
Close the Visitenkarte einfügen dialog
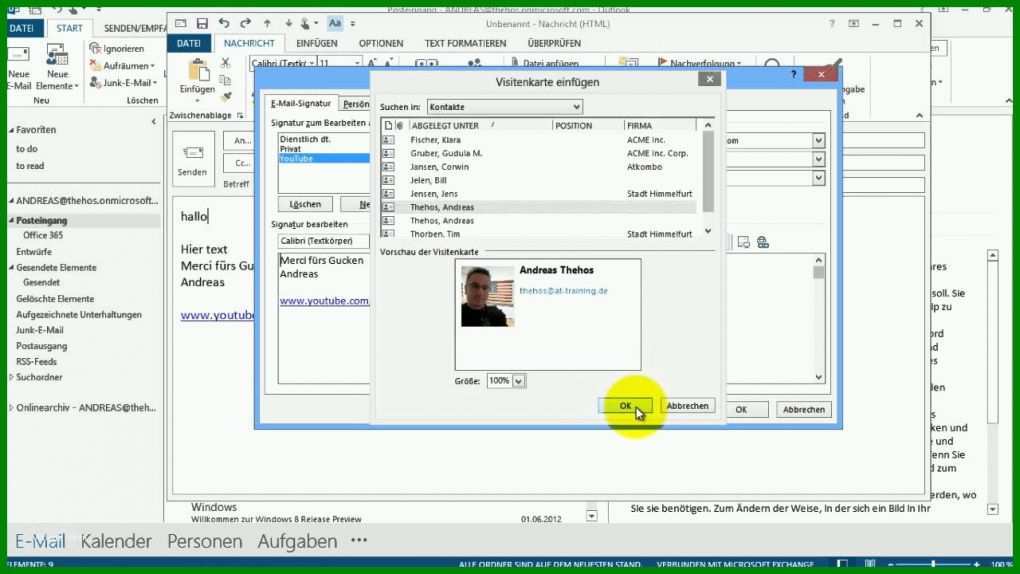(x=710, y=79)
